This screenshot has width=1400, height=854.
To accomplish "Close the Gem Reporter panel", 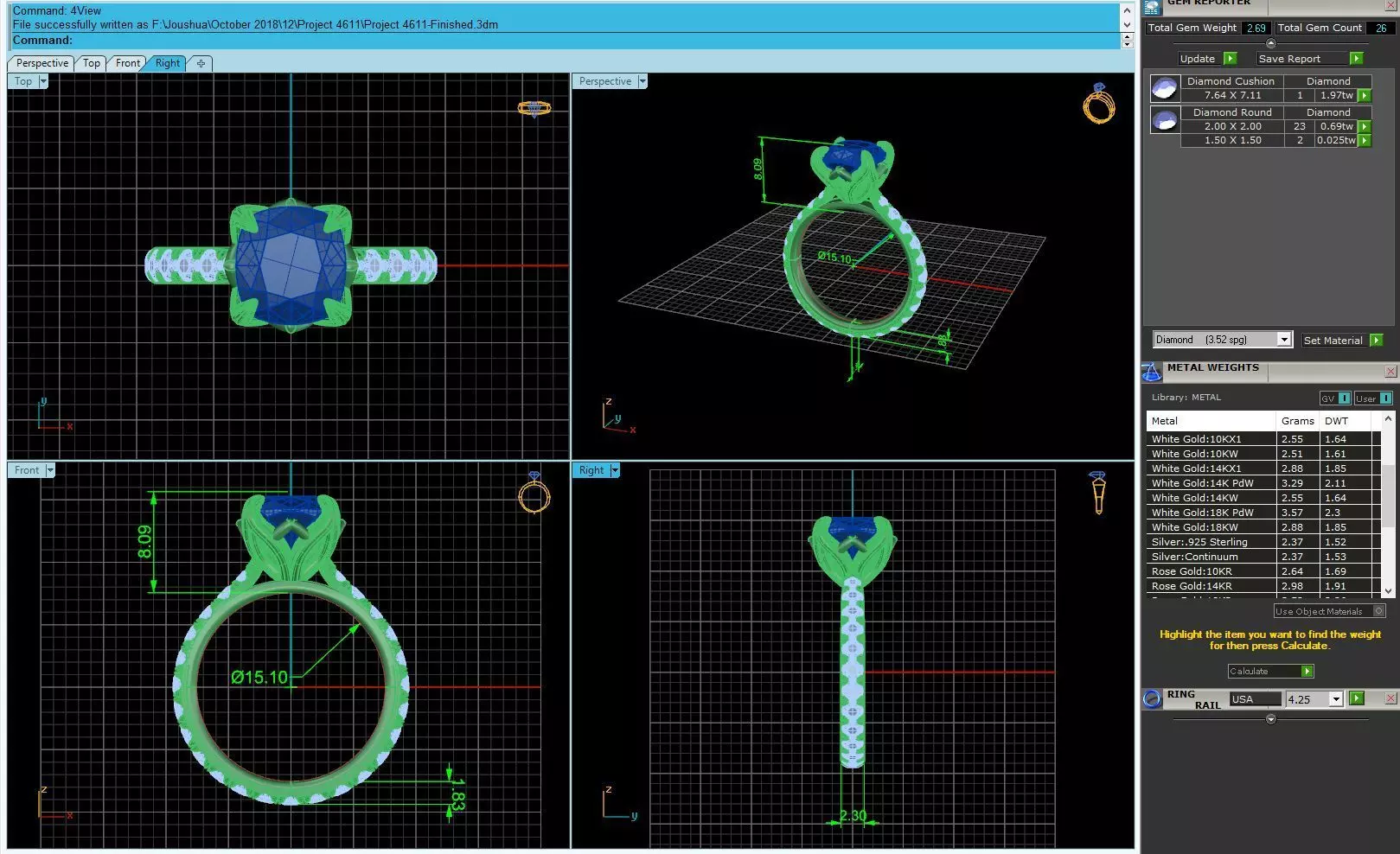I will [x=1390, y=7].
